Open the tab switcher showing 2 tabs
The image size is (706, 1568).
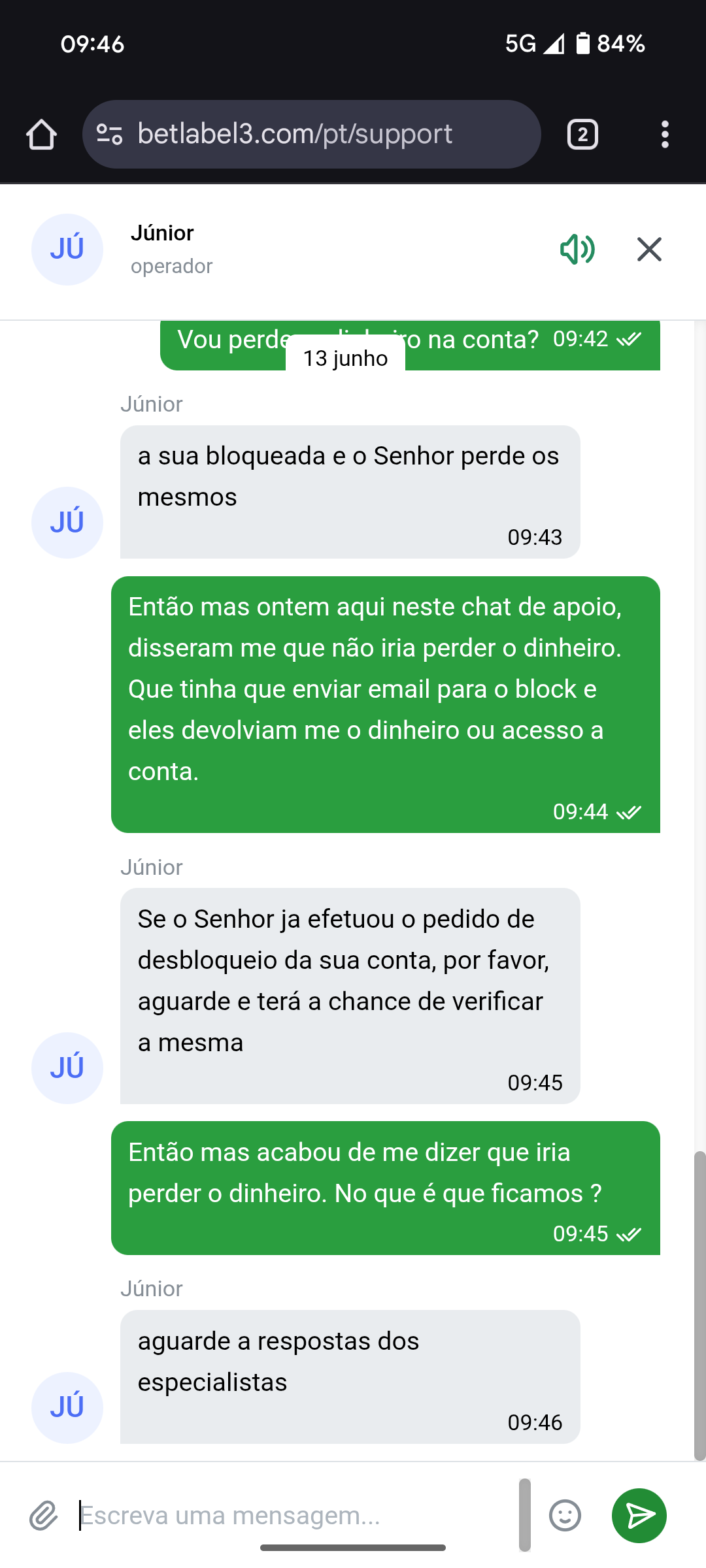(x=582, y=135)
